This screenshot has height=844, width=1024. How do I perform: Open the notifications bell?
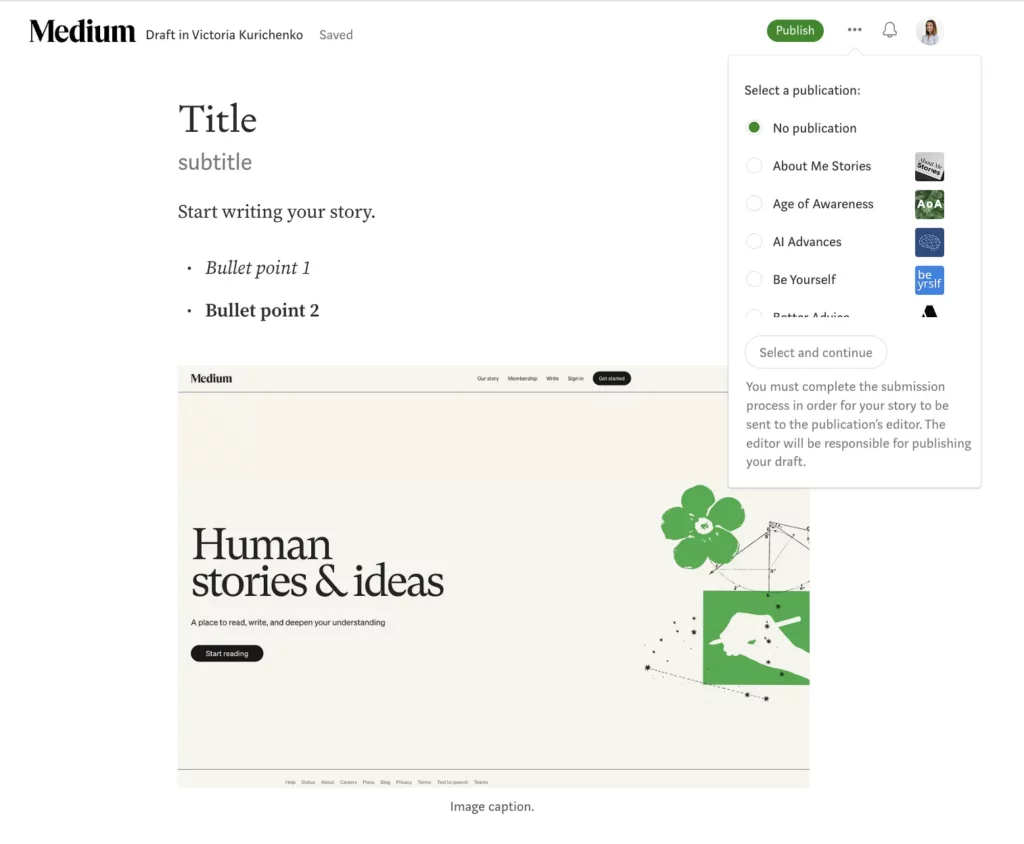click(889, 30)
